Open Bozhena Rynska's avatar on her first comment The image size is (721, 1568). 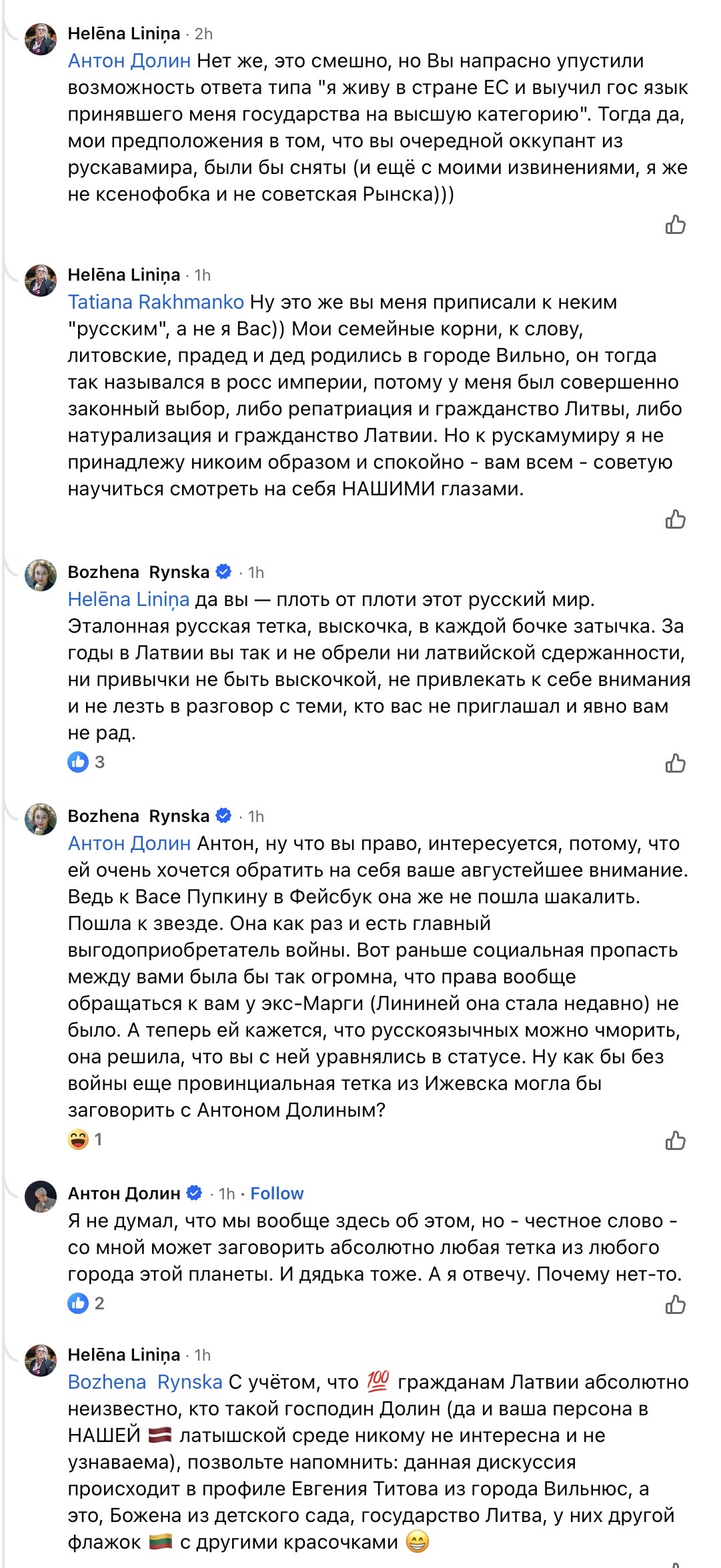[x=41, y=576]
